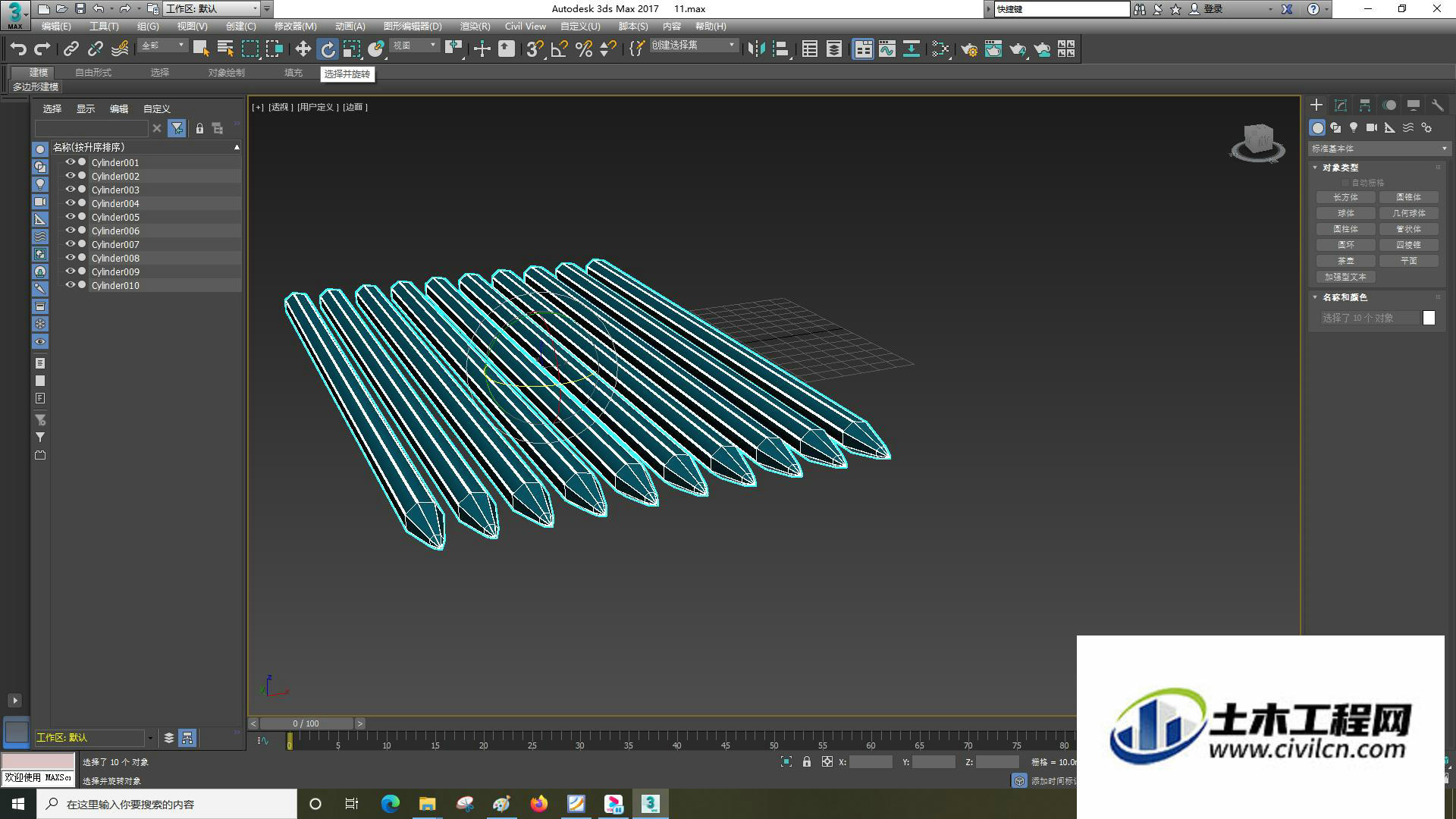The image size is (1456, 819).
Task: Open the 编辑(E) menu
Action: (56, 27)
